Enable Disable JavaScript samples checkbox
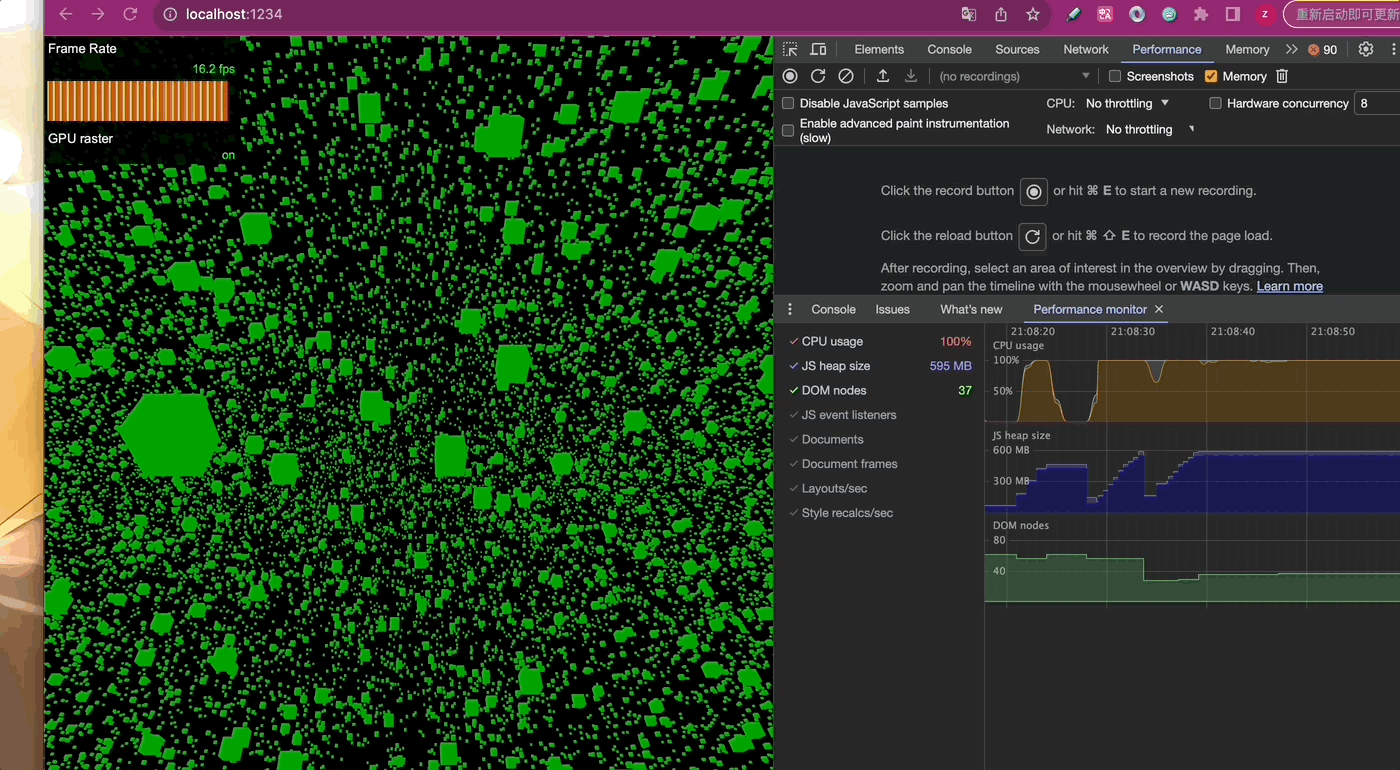1400x770 pixels. (788, 103)
